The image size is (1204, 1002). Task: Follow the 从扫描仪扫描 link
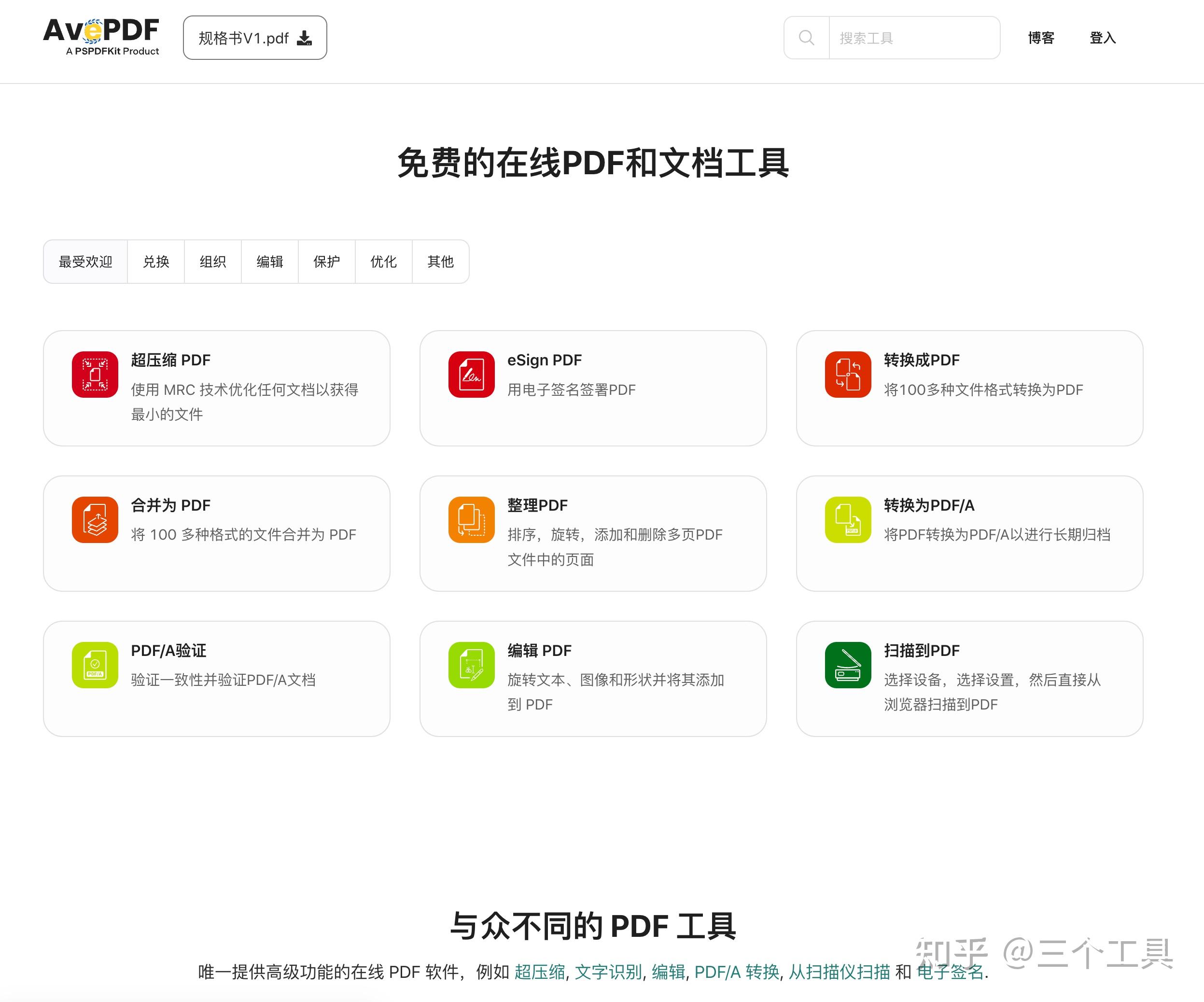(840, 972)
